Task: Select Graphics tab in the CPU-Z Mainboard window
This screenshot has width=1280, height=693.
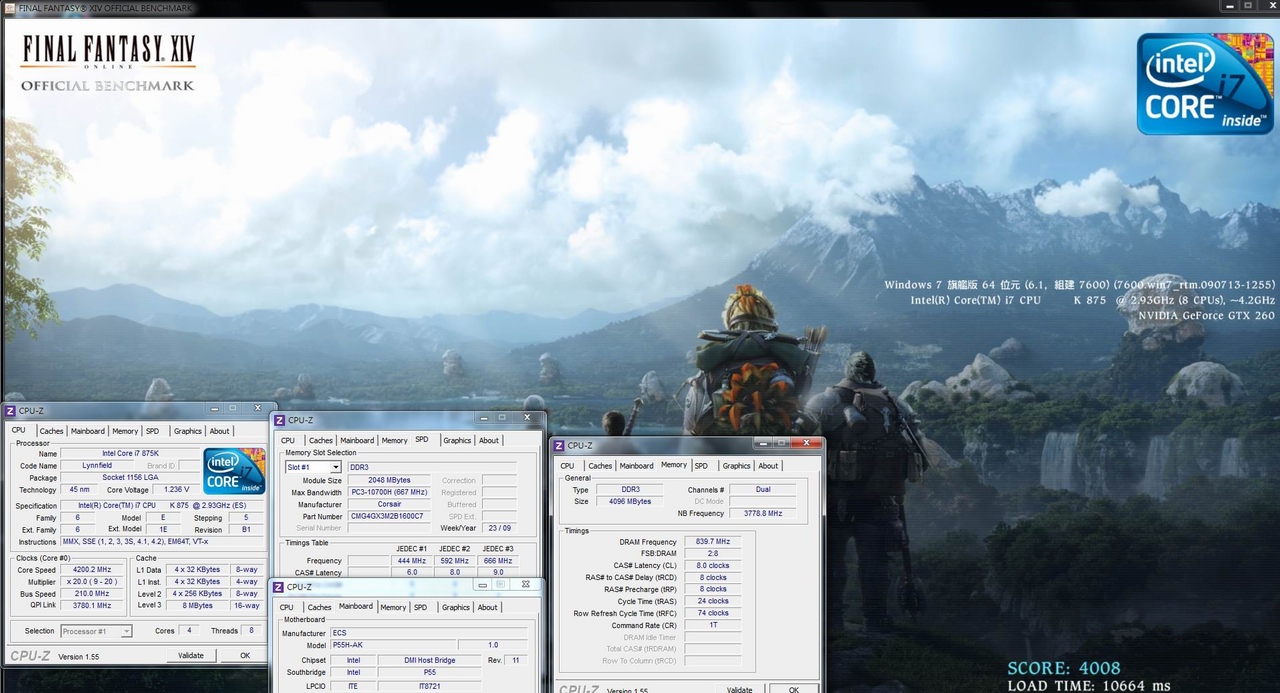Action: 456,607
